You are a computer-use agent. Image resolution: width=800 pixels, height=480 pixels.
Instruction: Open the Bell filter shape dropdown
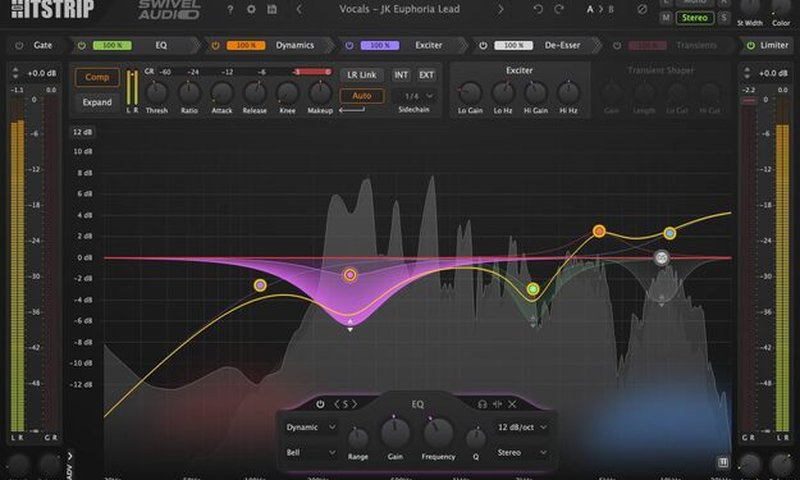(312, 452)
